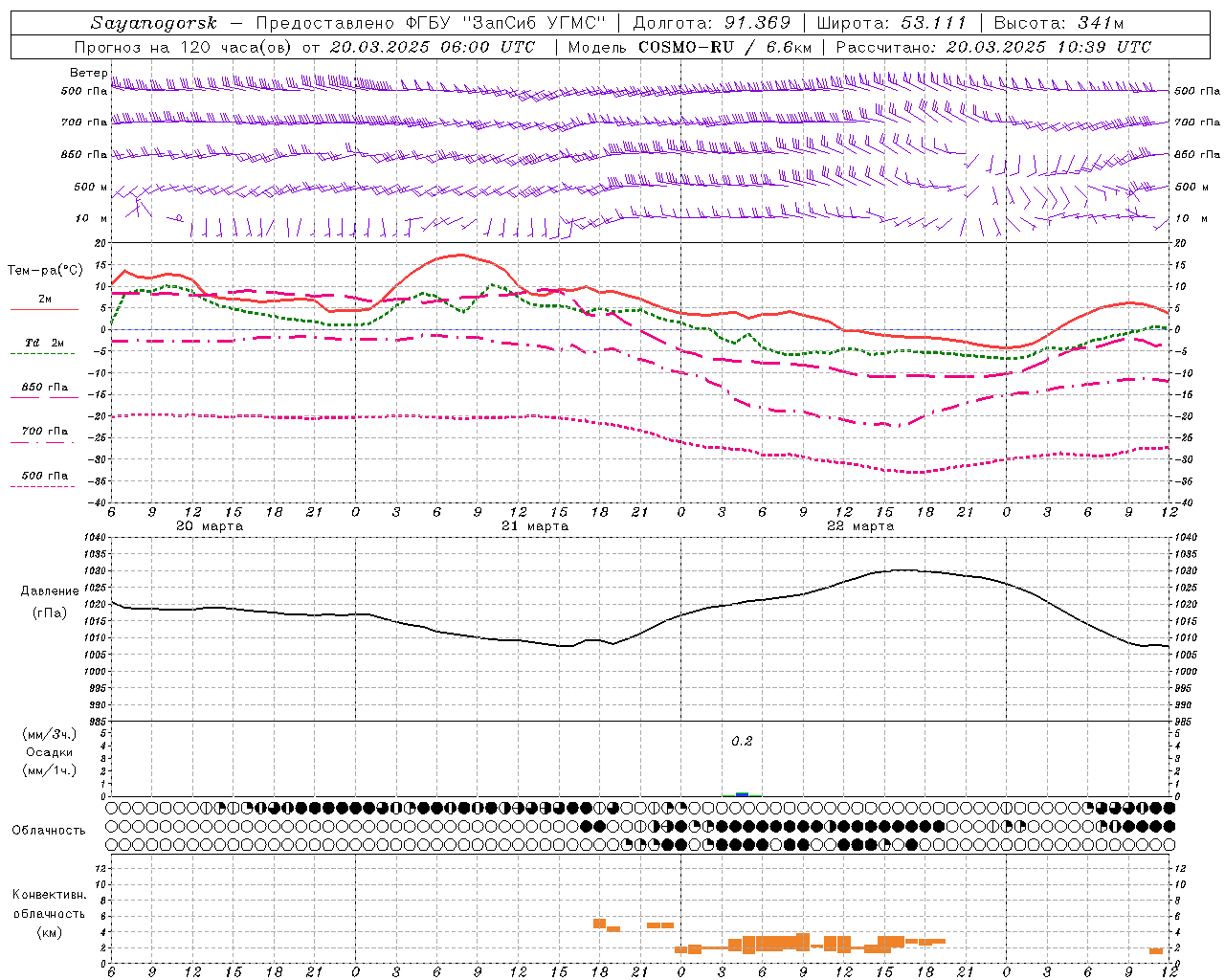Click the left "10 м" wind level label
1225x980 pixels.
click(92, 218)
